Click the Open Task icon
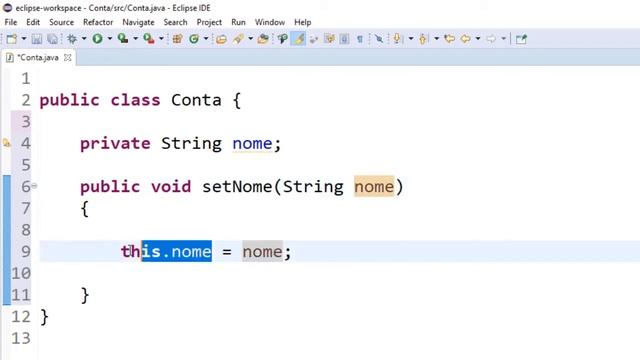 pos(238,39)
